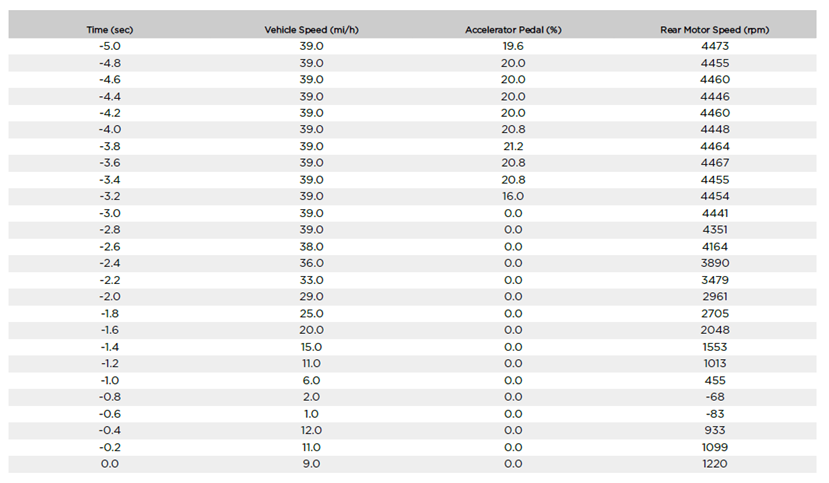Select the 1220 motor speed in last row
The height and width of the screenshot is (483, 829).
(x=715, y=463)
